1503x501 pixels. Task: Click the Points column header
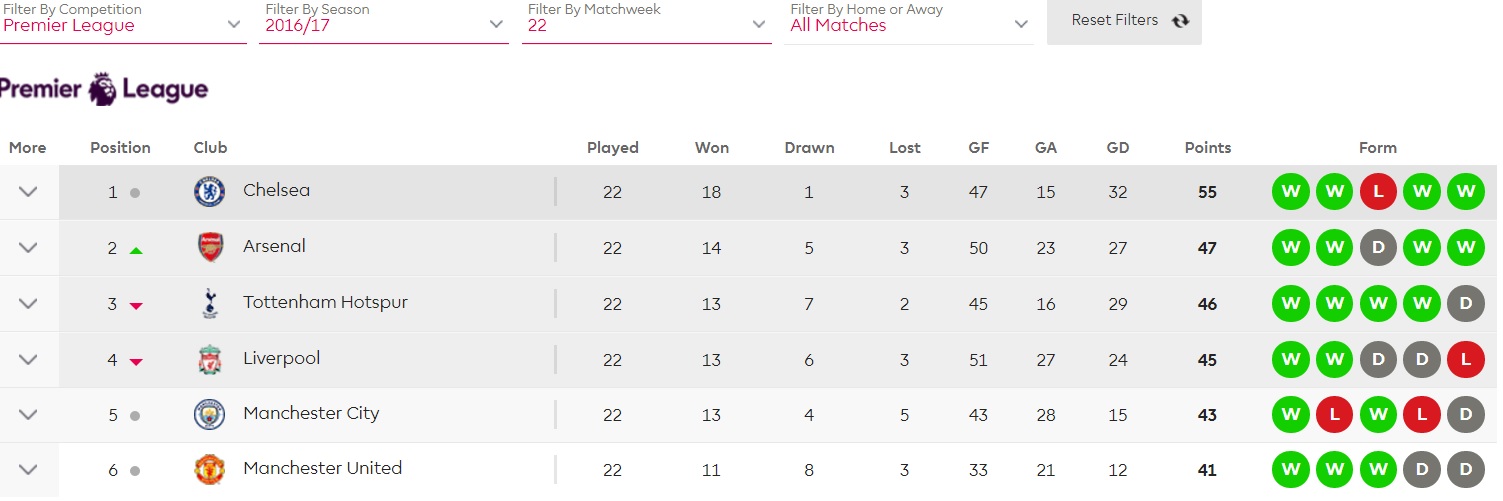(1207, 148)
